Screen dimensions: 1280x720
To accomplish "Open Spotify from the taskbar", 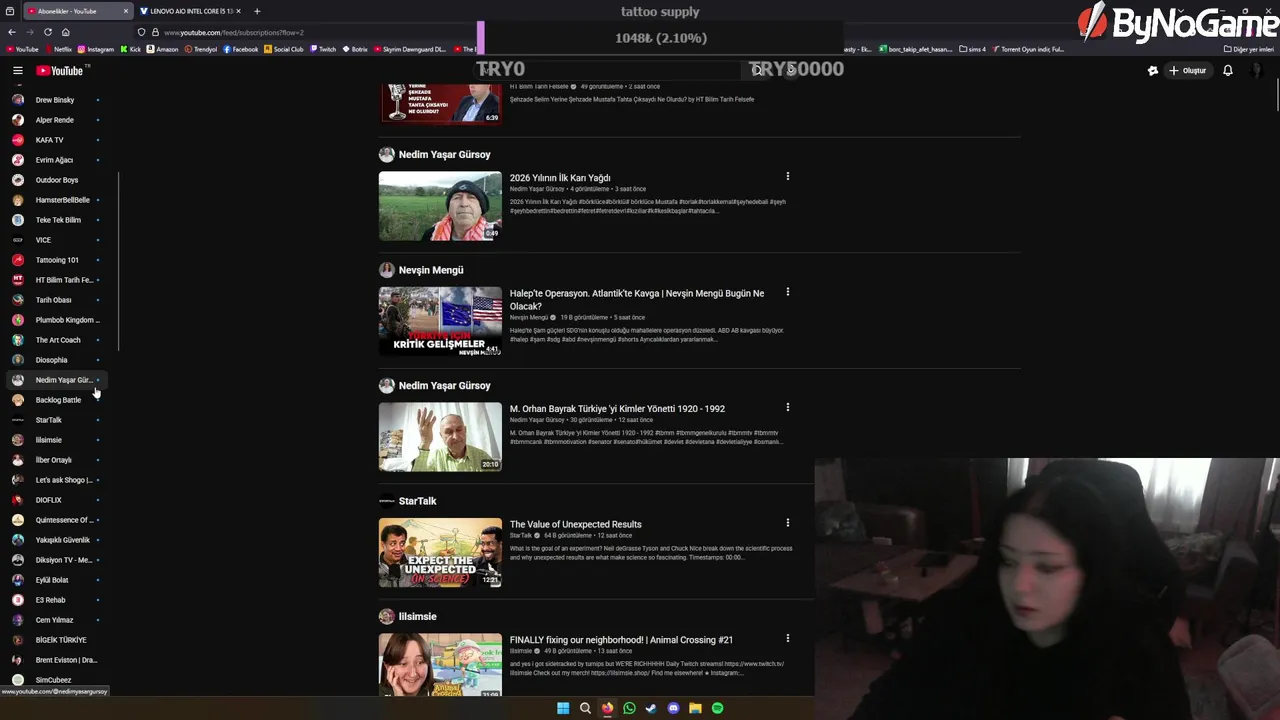I will [717, 708].
